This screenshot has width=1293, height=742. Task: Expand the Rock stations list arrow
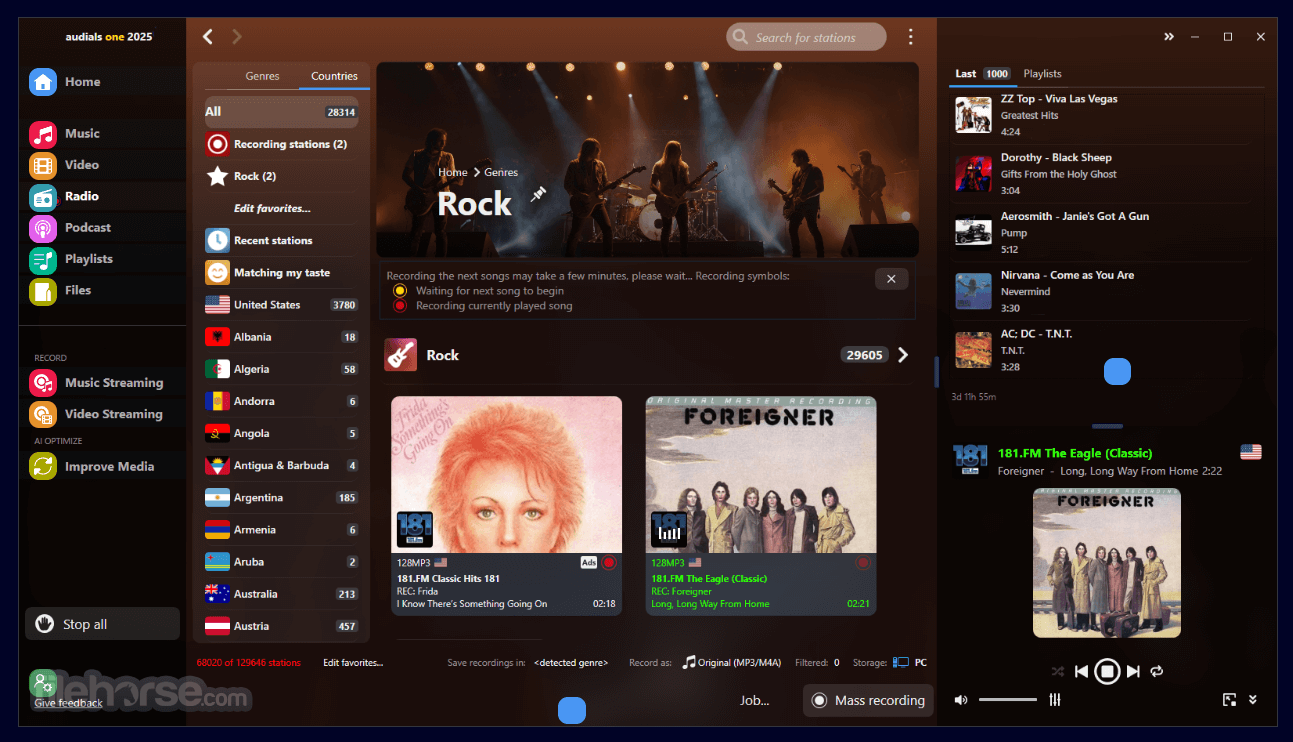[903, 355]
